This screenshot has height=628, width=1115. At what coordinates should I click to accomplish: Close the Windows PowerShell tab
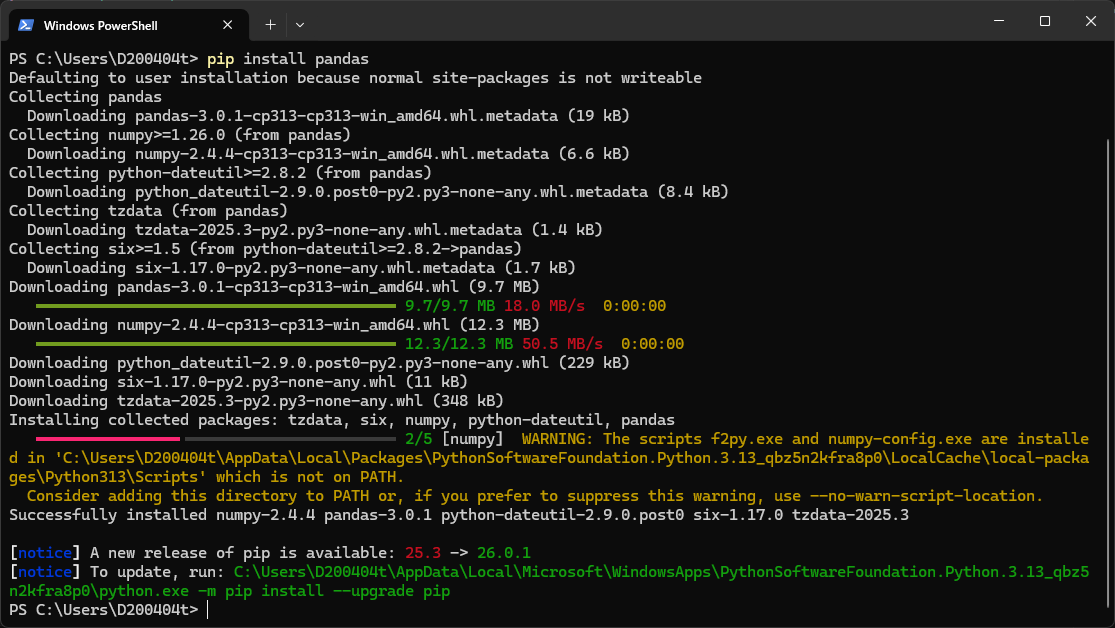click(x=227, y=24)
